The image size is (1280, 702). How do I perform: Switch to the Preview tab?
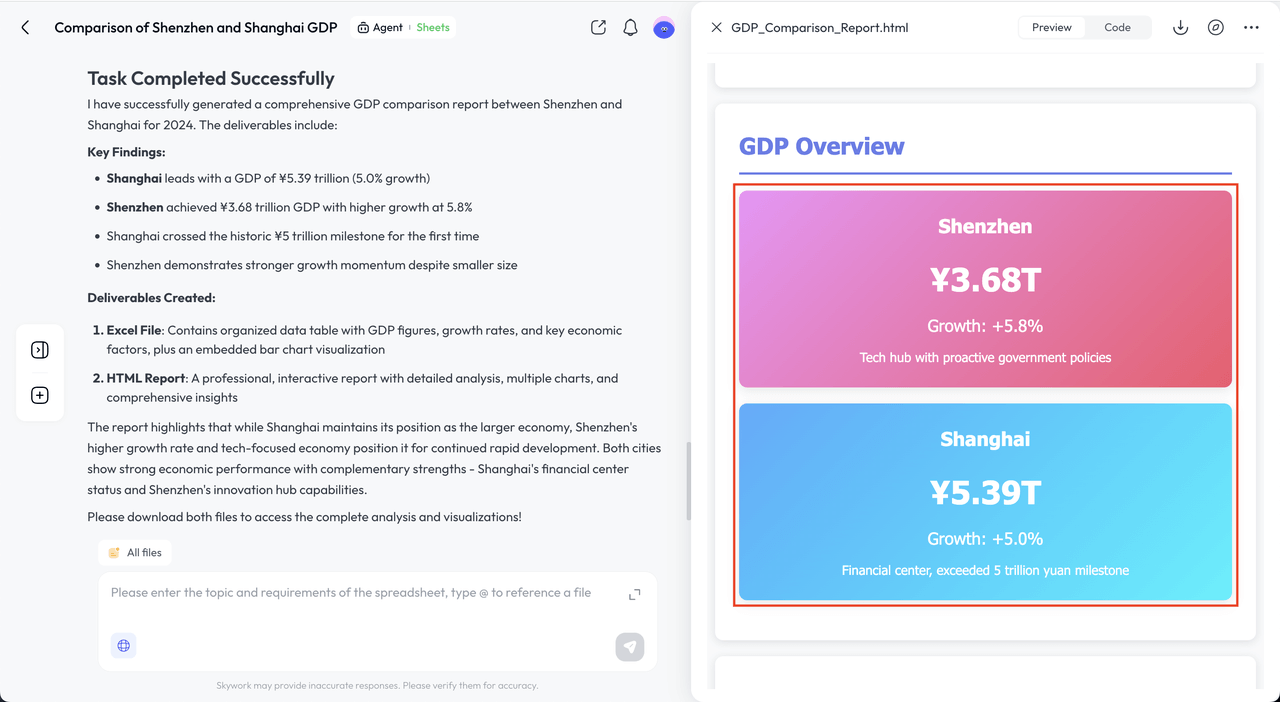[x=1051, y=28]
